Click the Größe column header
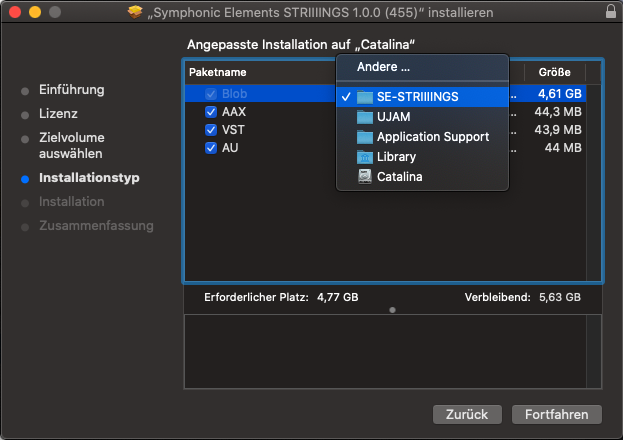 pos(555,72)
